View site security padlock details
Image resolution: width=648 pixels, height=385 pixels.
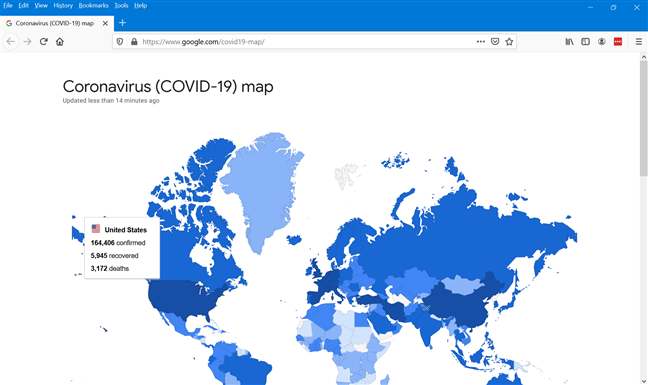pyautogui.click(x=134, y=42)
